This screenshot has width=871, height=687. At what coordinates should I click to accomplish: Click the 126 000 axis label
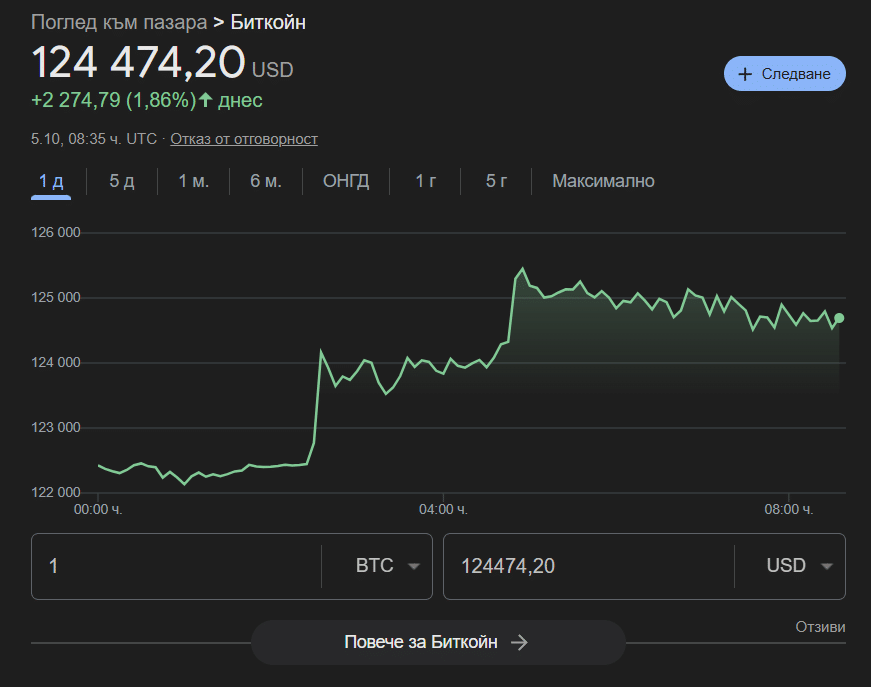pyautogui.click(x=56, y=233)
